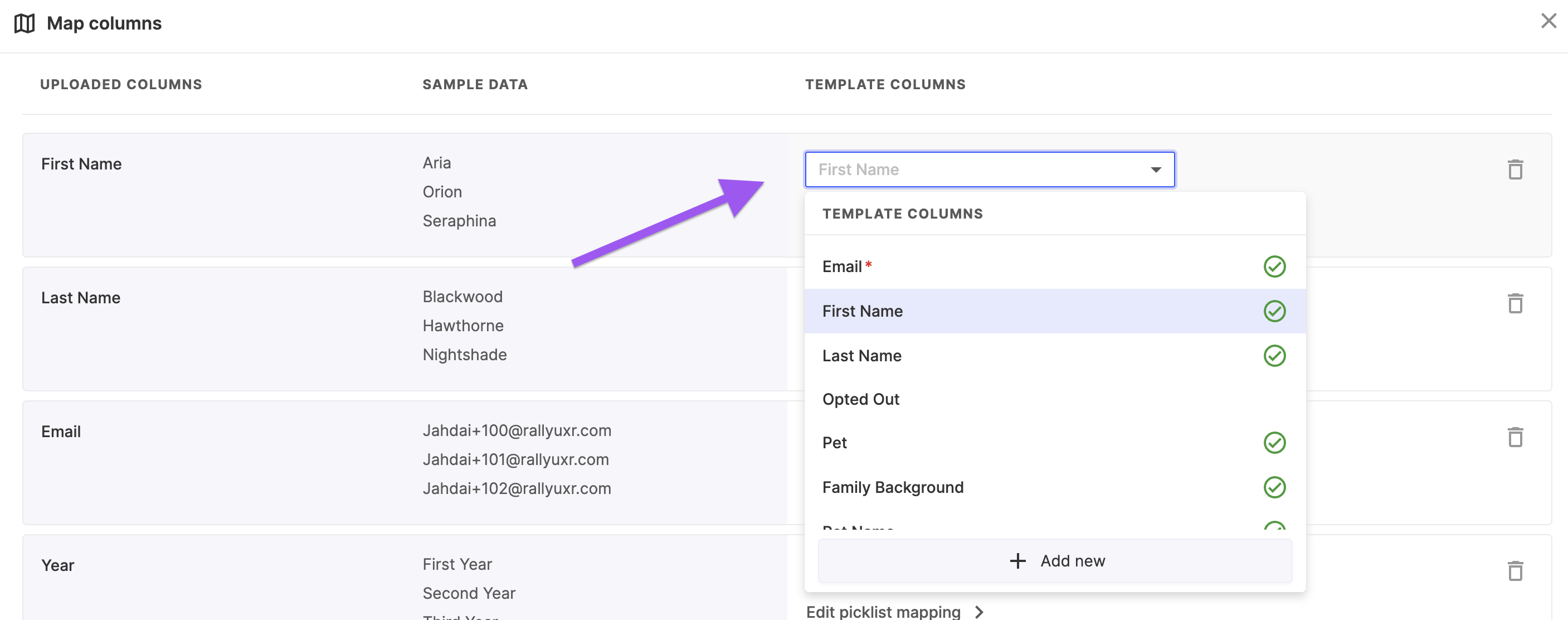Close the Map columns dialog
The width and height of the screenshot is (1568, 620).
click(1548, 21)
